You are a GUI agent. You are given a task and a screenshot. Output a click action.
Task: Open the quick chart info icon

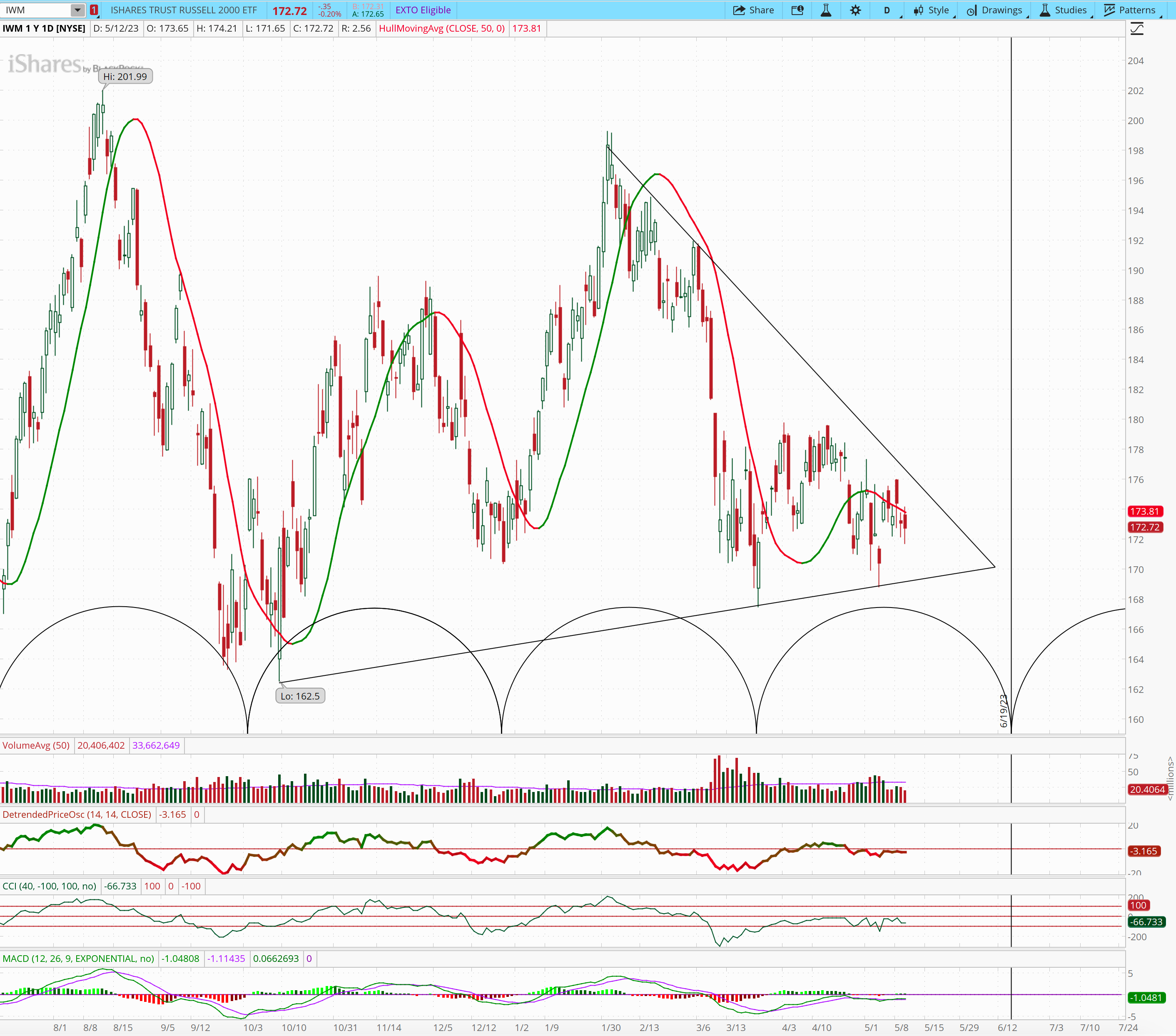click(x=797, y=10)
